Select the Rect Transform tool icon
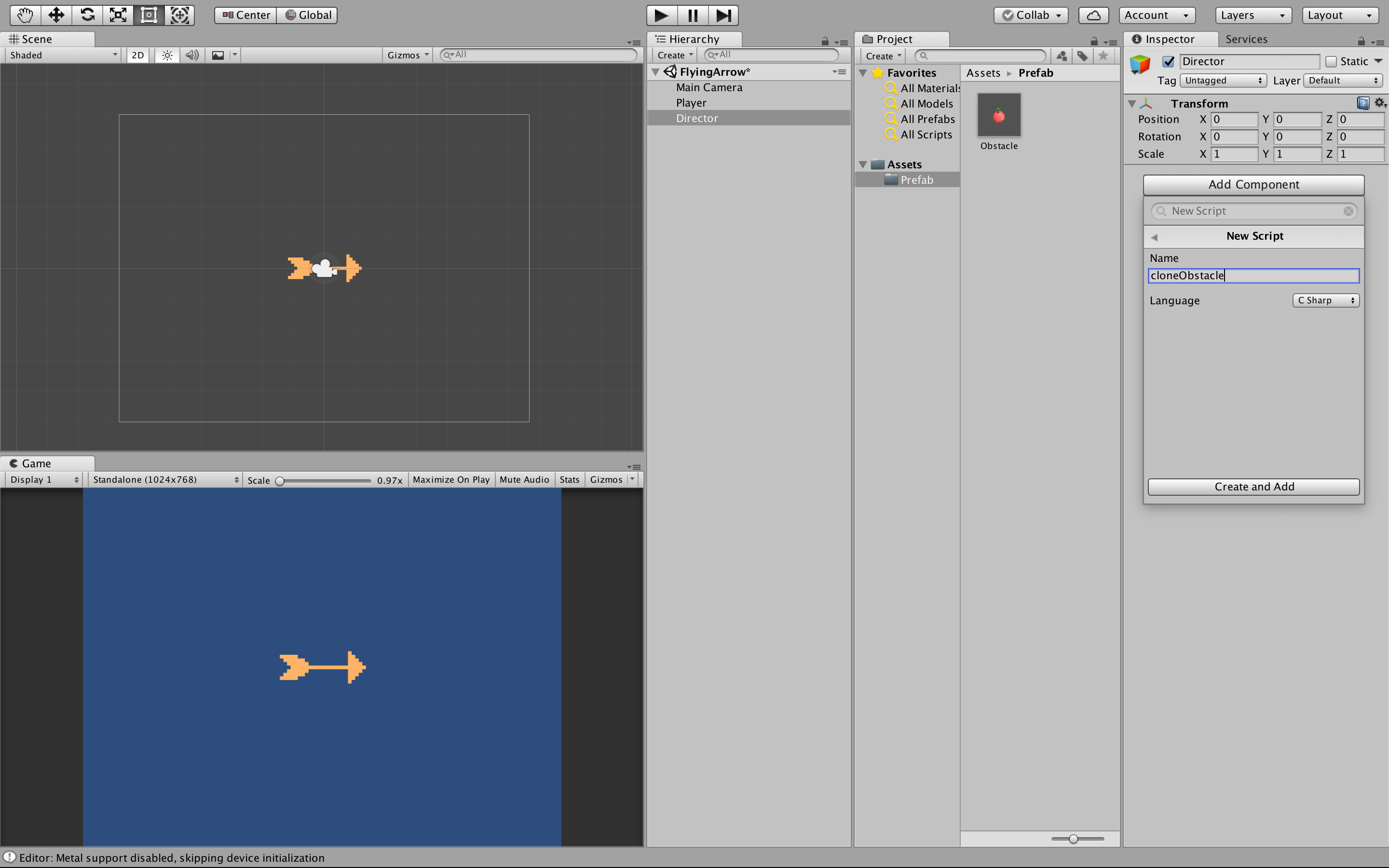The image size is (1389, 868). (150, 15)
